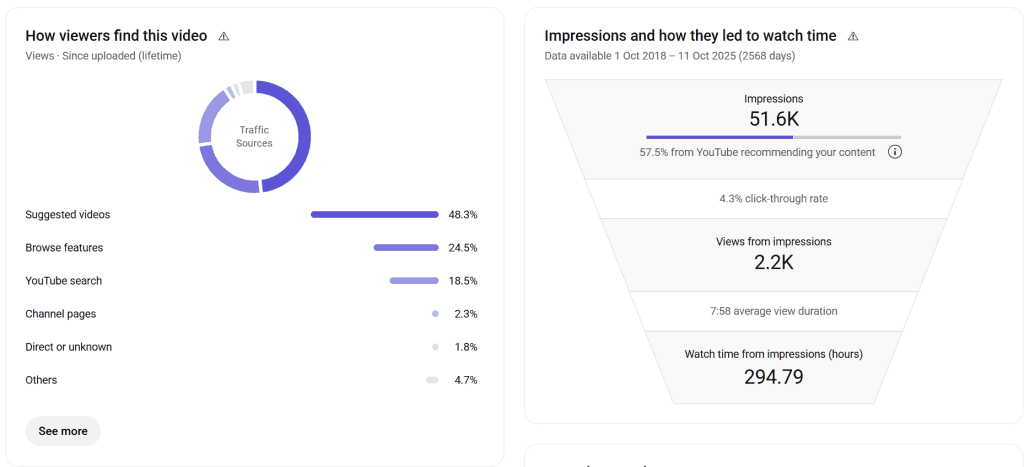Click Watch time from impressions 294.79 value

click(773, 376)
